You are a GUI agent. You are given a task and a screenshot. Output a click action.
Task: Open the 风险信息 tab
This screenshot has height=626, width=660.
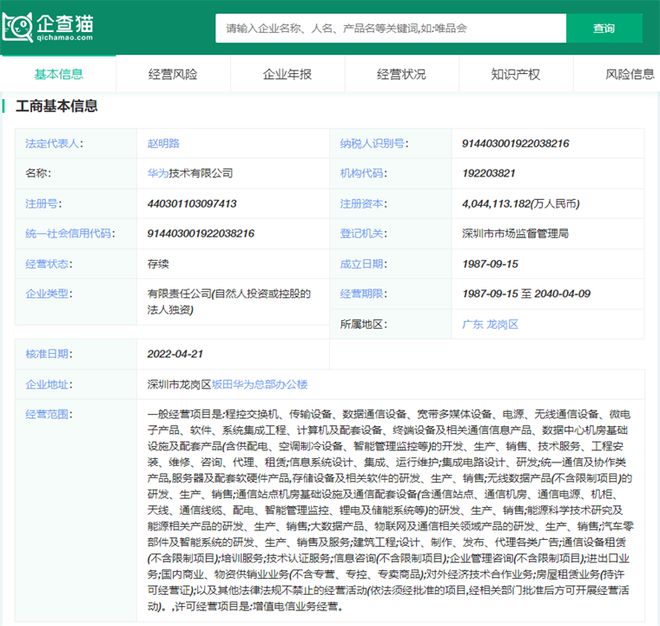[x=630, y=75]
